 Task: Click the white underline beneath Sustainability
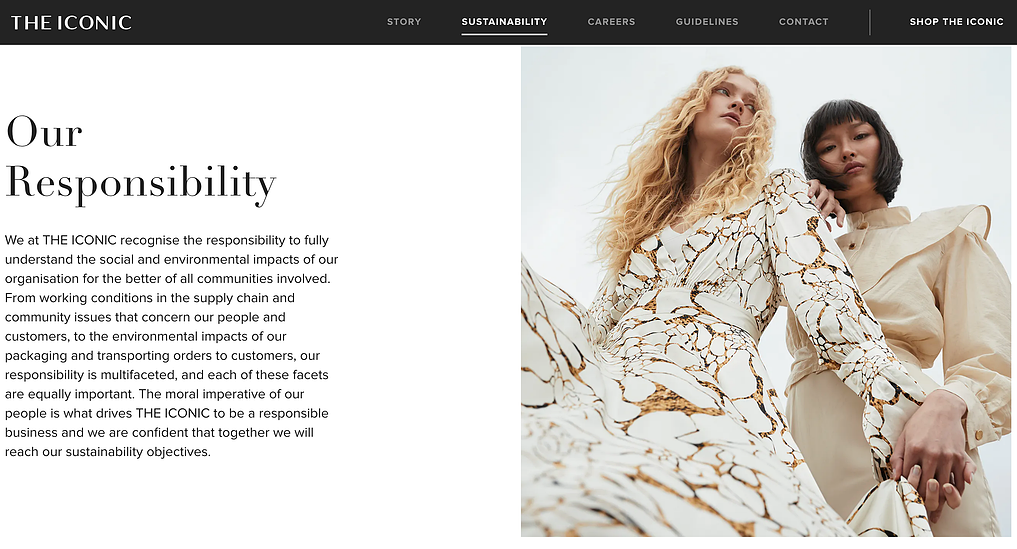point(504,34)
